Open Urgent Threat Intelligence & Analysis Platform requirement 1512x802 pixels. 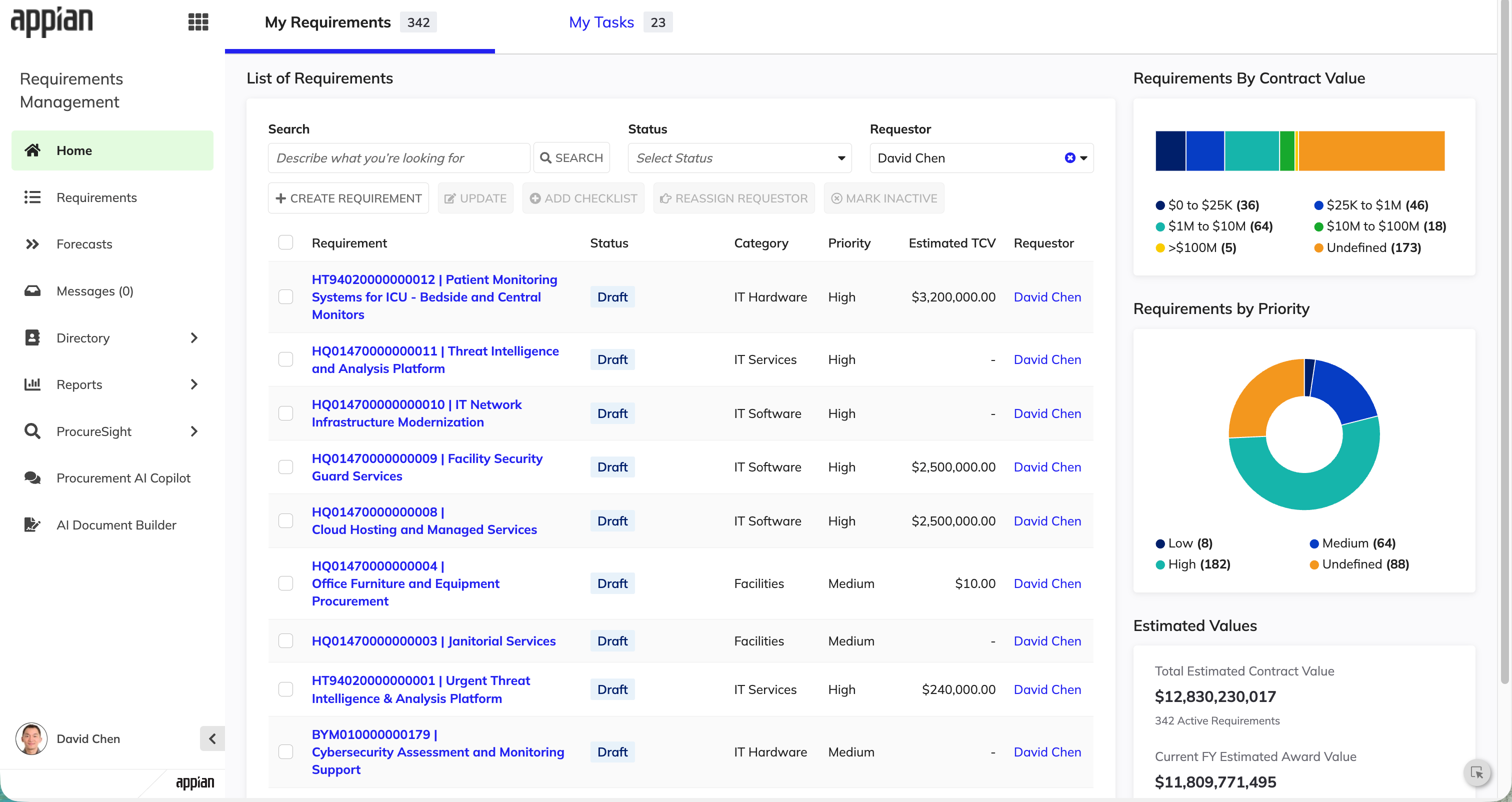click(420, 689)
